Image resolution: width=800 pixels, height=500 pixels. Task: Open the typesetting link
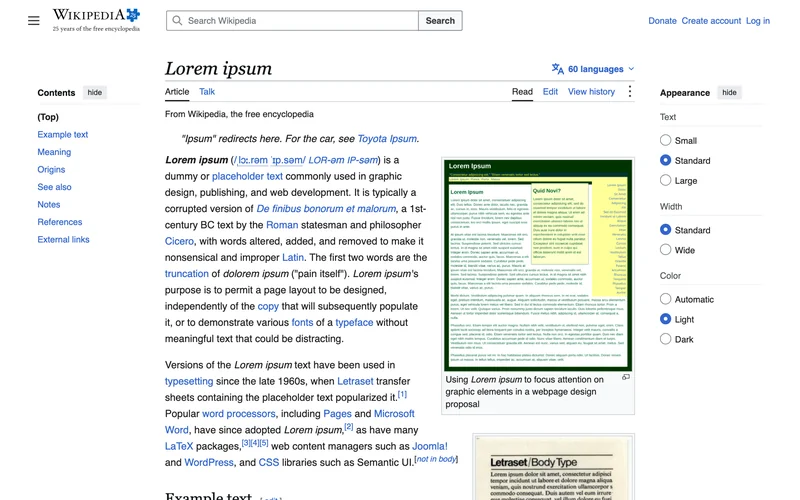point(189,381)
